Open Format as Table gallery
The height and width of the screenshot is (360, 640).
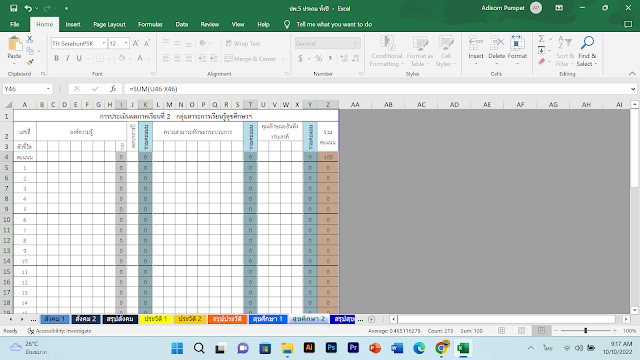pos(420,51)
